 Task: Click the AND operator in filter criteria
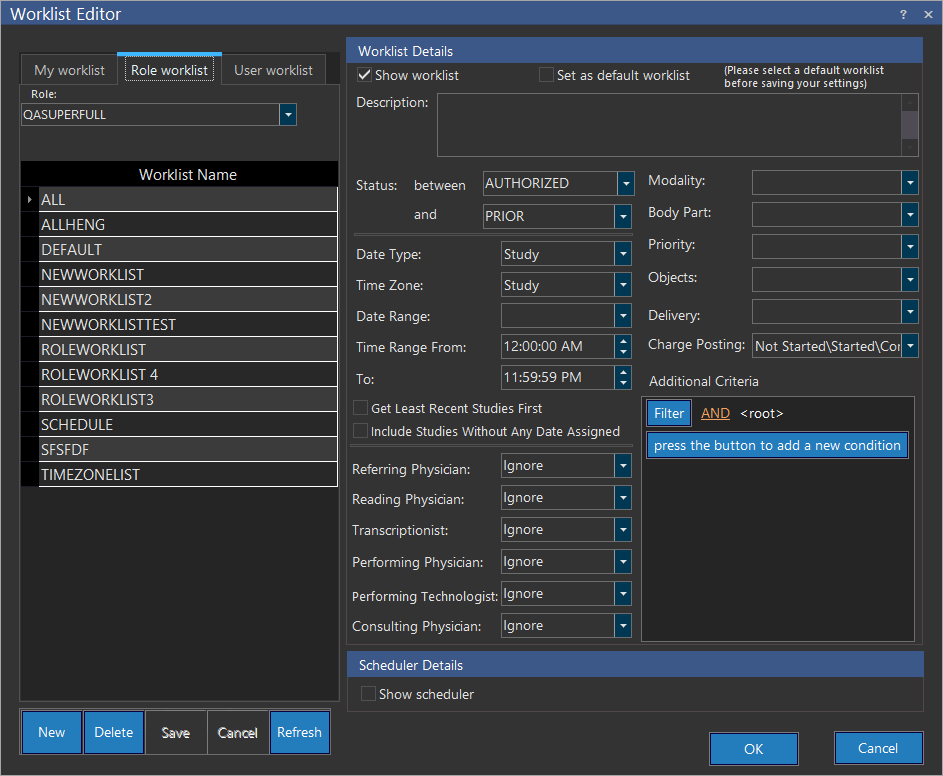pos(715,413)
